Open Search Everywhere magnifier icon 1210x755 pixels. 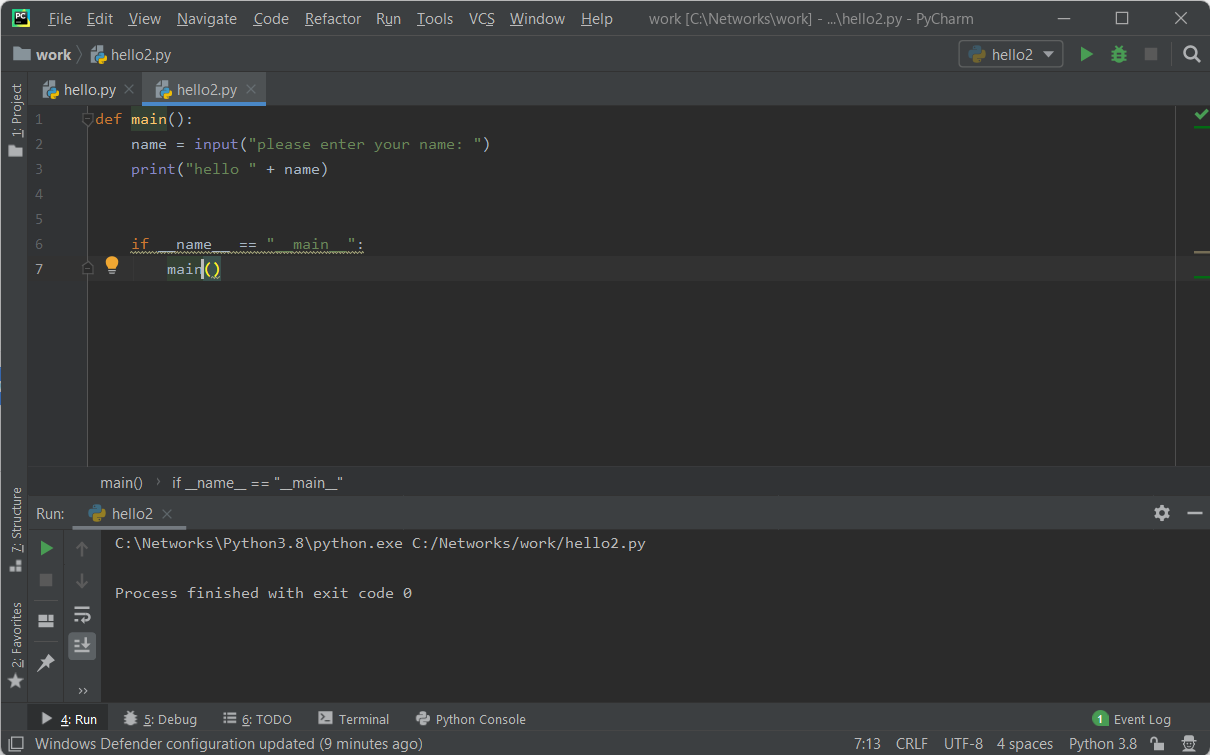[1191, 55]
